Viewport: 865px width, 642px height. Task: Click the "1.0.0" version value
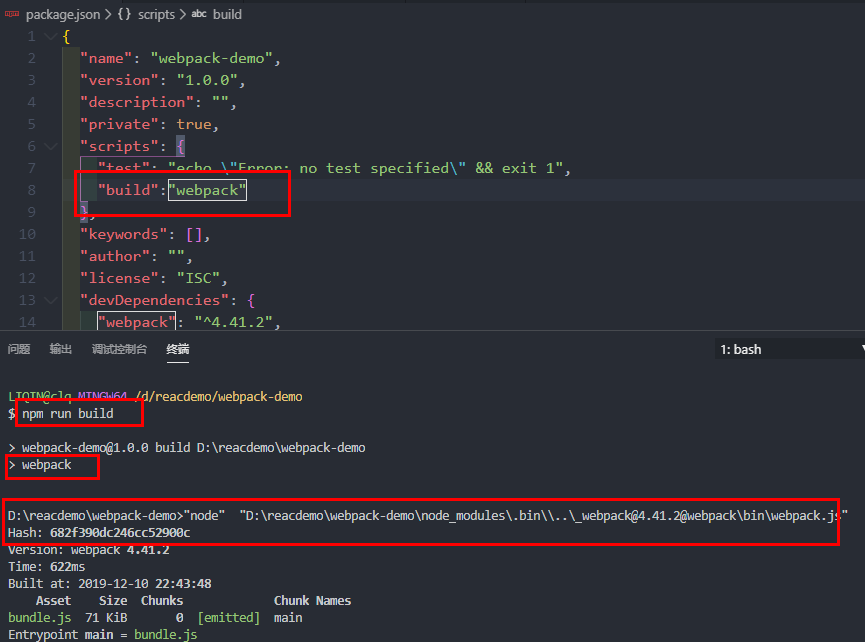(207, 81)
